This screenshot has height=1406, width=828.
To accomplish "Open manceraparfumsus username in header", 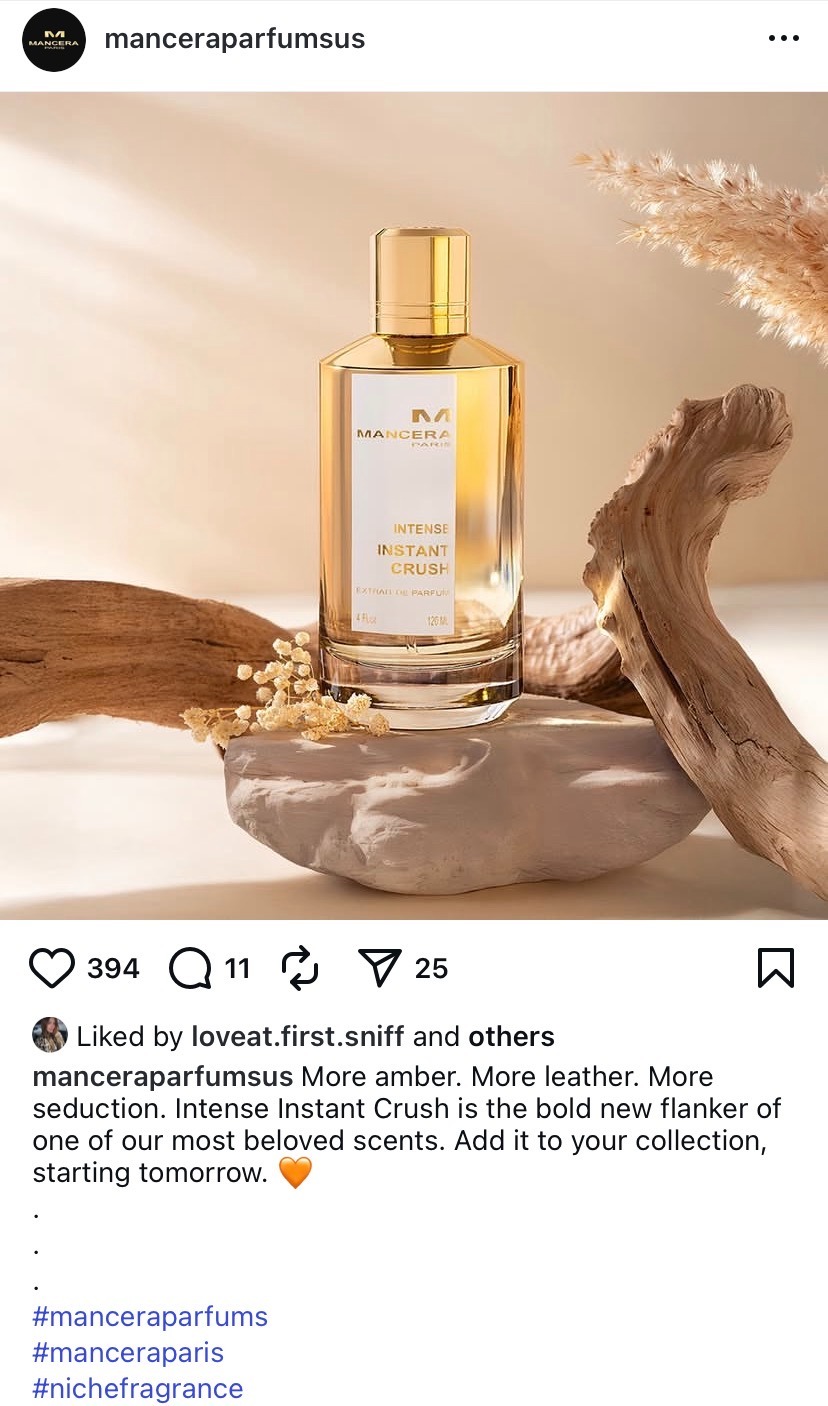I will pos(235,39).
